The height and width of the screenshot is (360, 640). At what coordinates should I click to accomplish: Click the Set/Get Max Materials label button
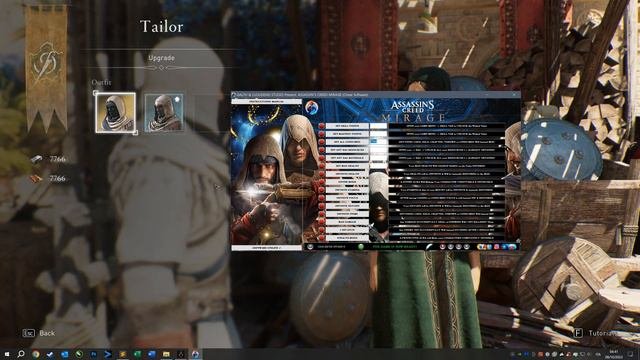tap(347, 158)
